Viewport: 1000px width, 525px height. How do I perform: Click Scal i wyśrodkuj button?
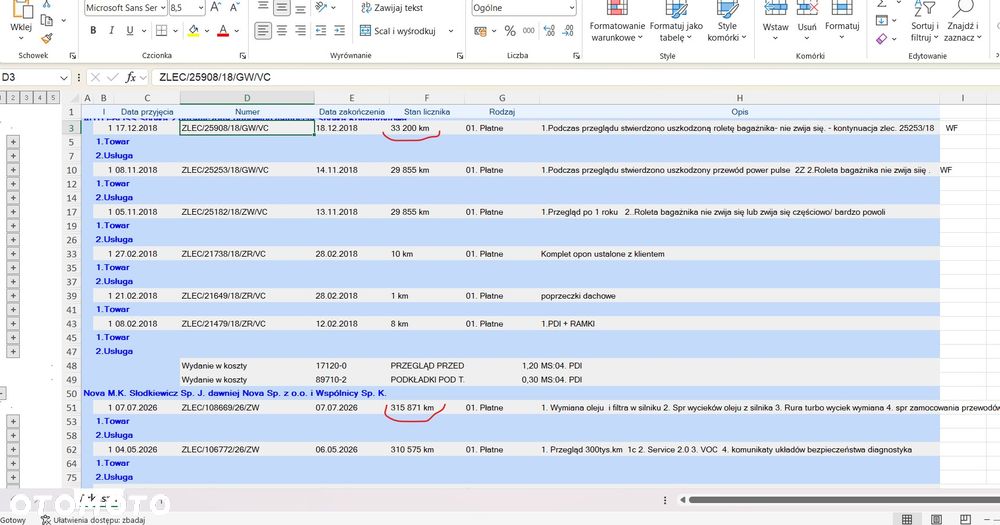coord(399,31)
